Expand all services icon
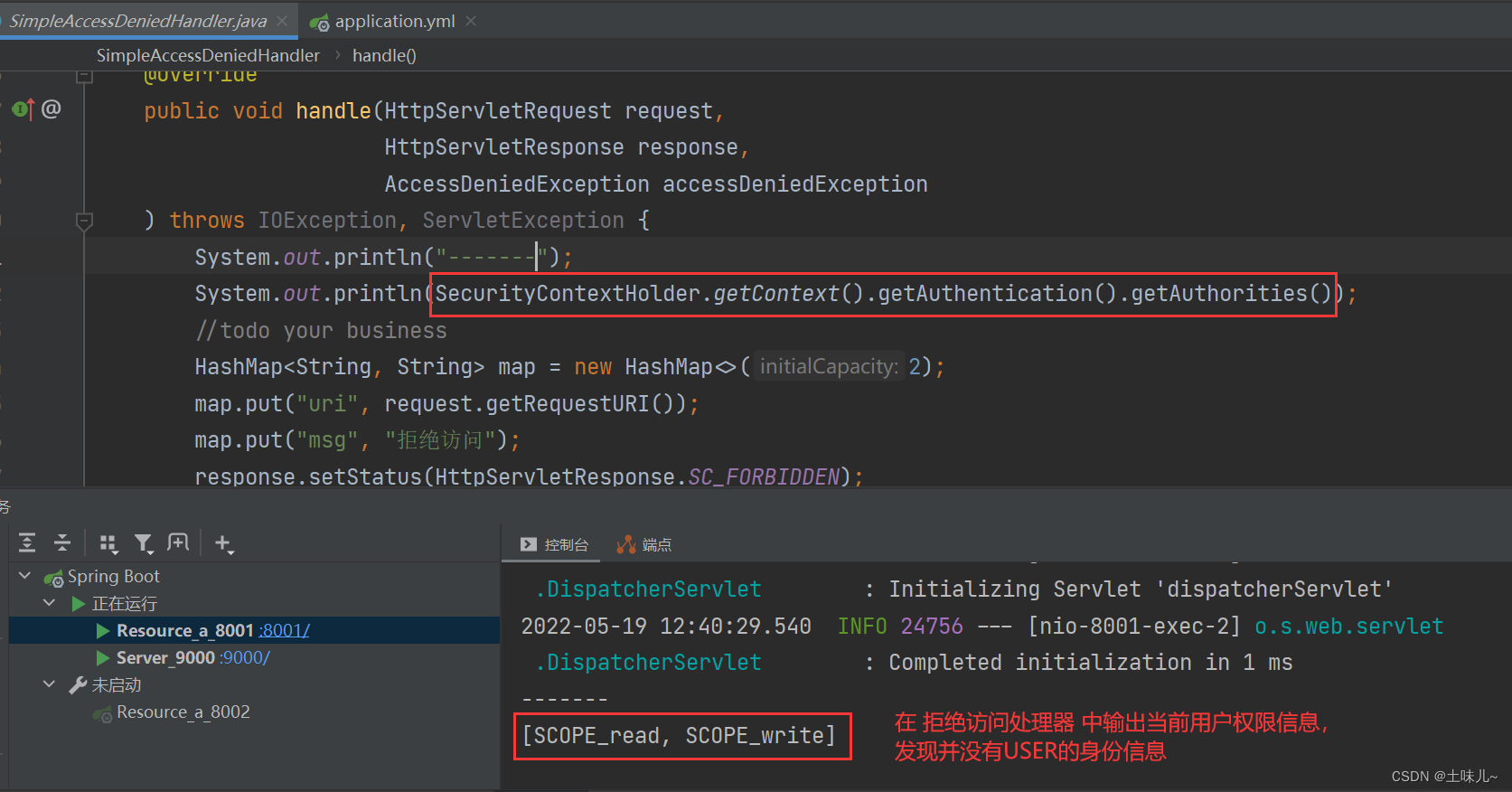1512x792 pixels. point(27,542)
